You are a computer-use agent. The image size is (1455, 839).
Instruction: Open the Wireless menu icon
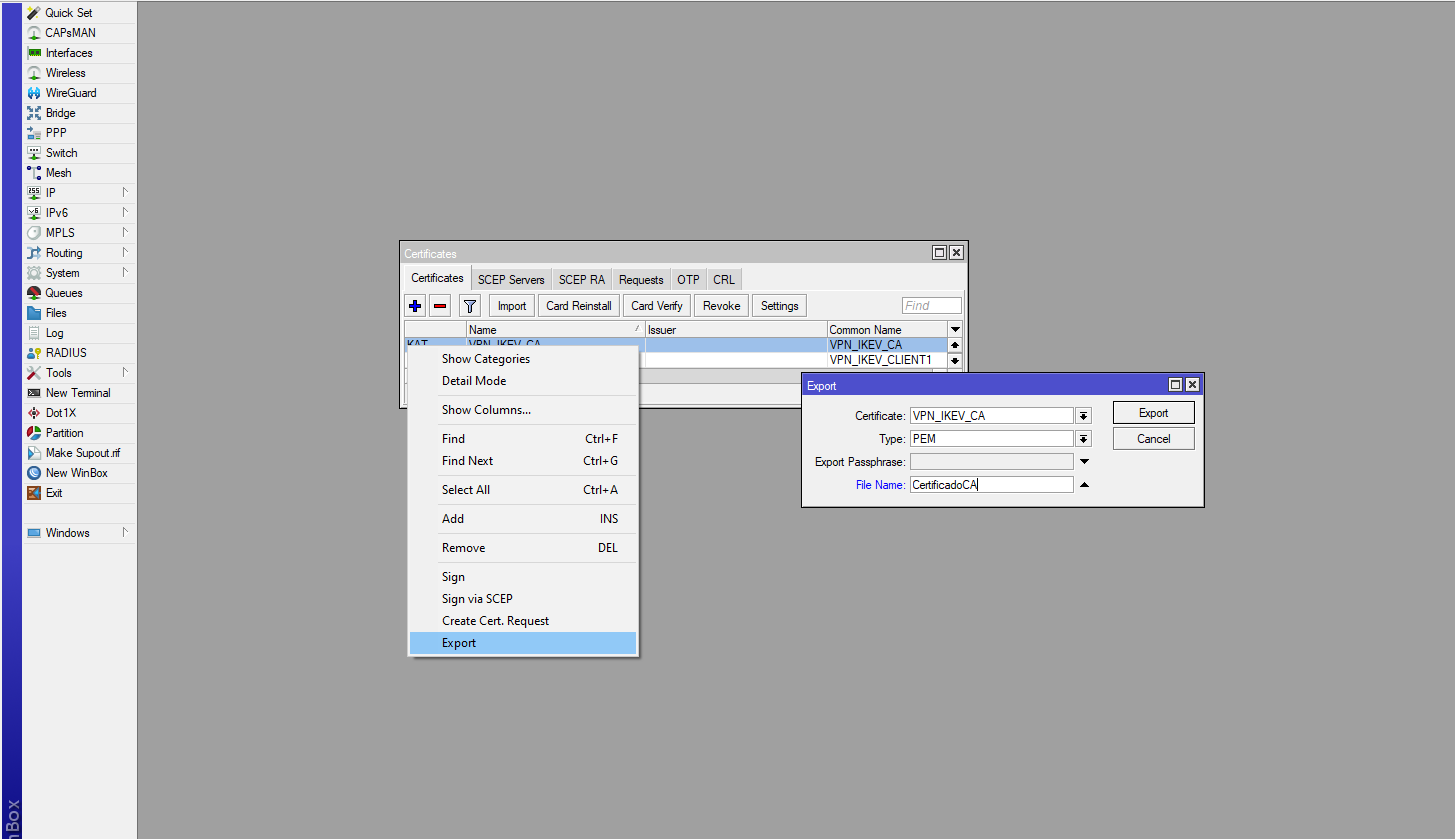tap(34, 73)
